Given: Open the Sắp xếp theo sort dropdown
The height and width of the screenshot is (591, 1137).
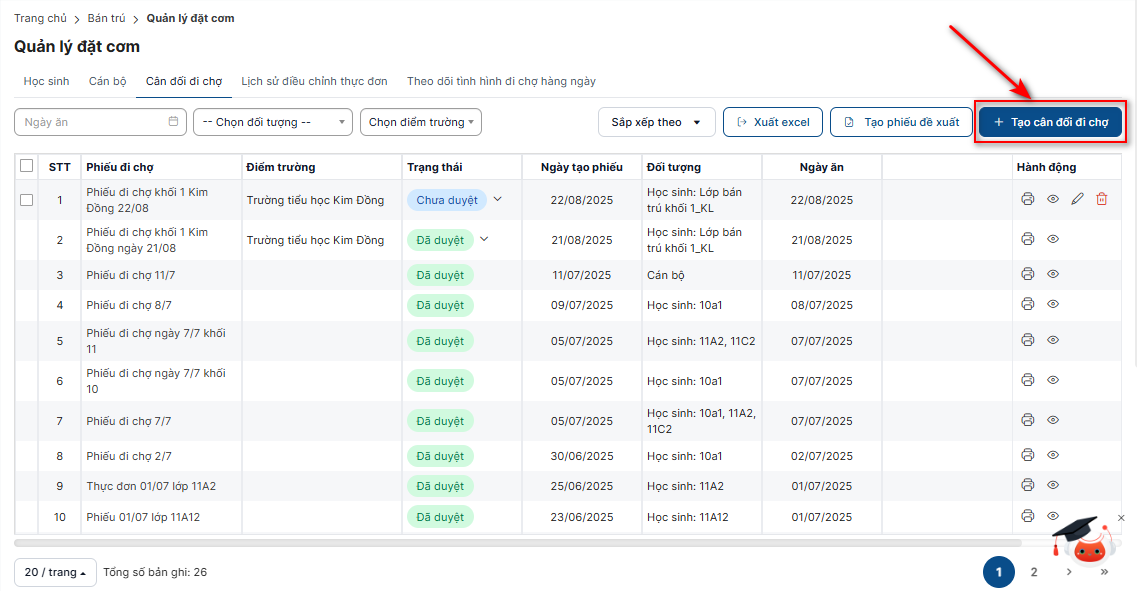Looking at the screenshot, I should pos(656,122).
